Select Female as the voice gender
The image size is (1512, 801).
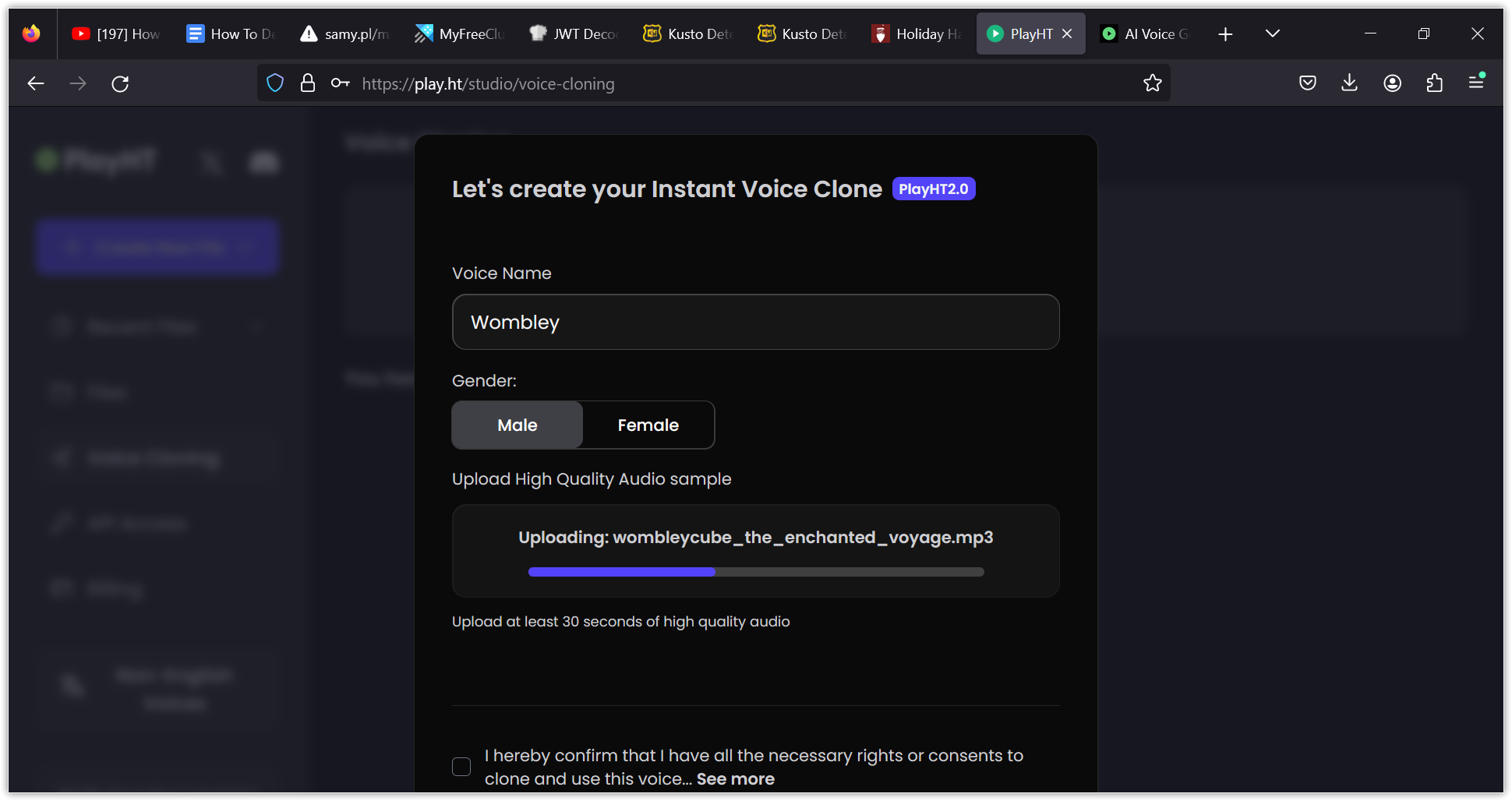tap(648, 425)
